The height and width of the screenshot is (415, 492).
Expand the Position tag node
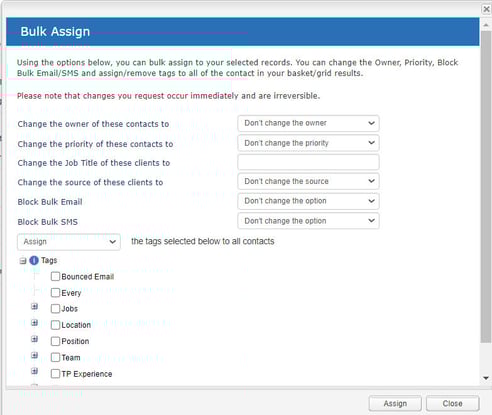[34, 339]
